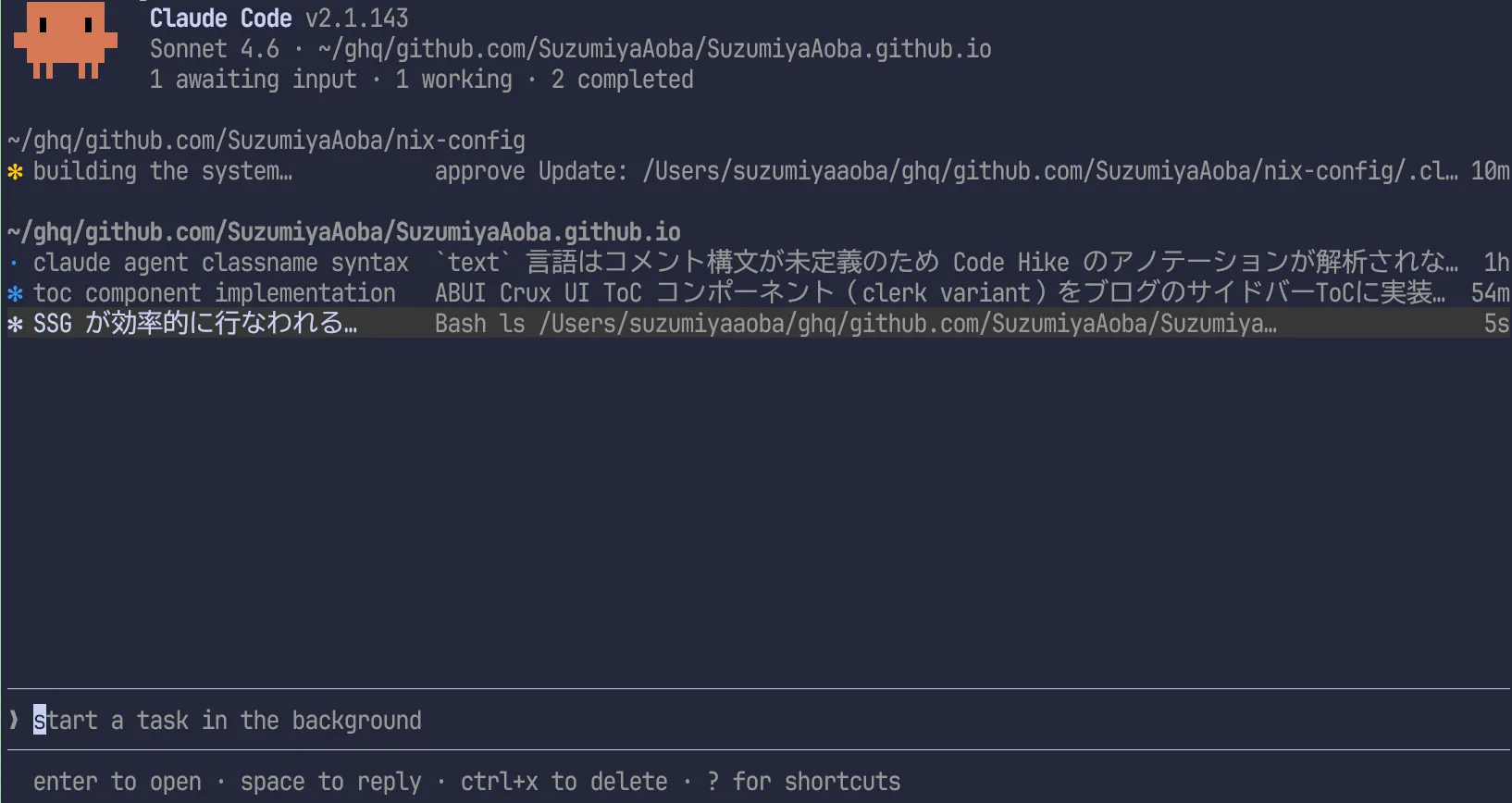Click the blue asterisk beside toc component implementation
Viewport: 1512px width, 803px height.
pos(15,293)
